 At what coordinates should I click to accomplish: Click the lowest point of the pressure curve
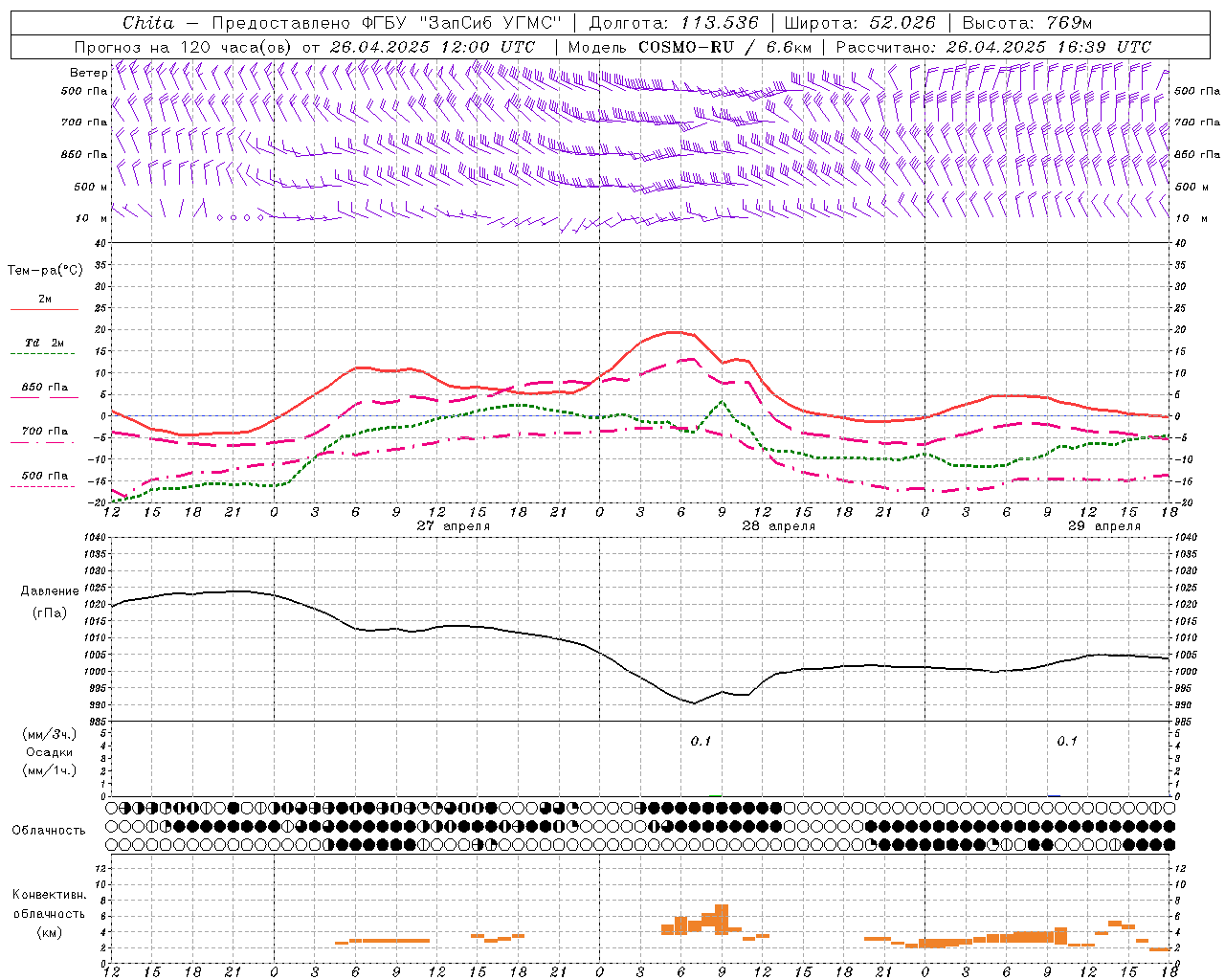[x=694, y=703]
